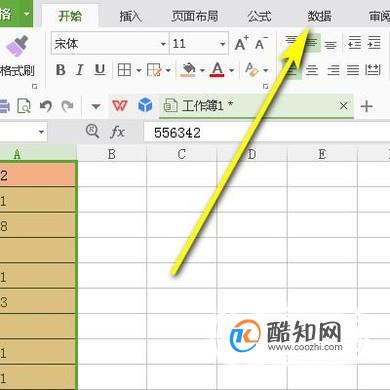Click the fx insert function icon
This screenshot has width=390, height=390.
117,132
